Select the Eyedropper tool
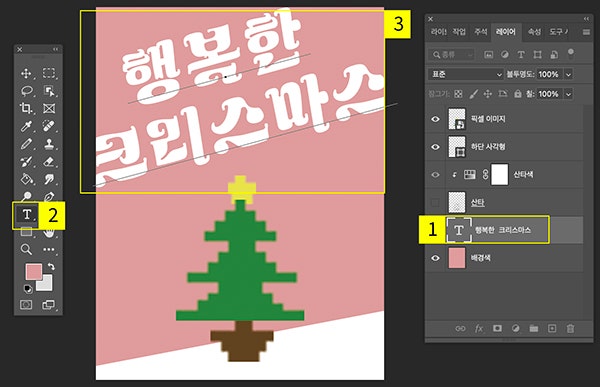This screenshot has height=387, width=600. coord(26,126)
